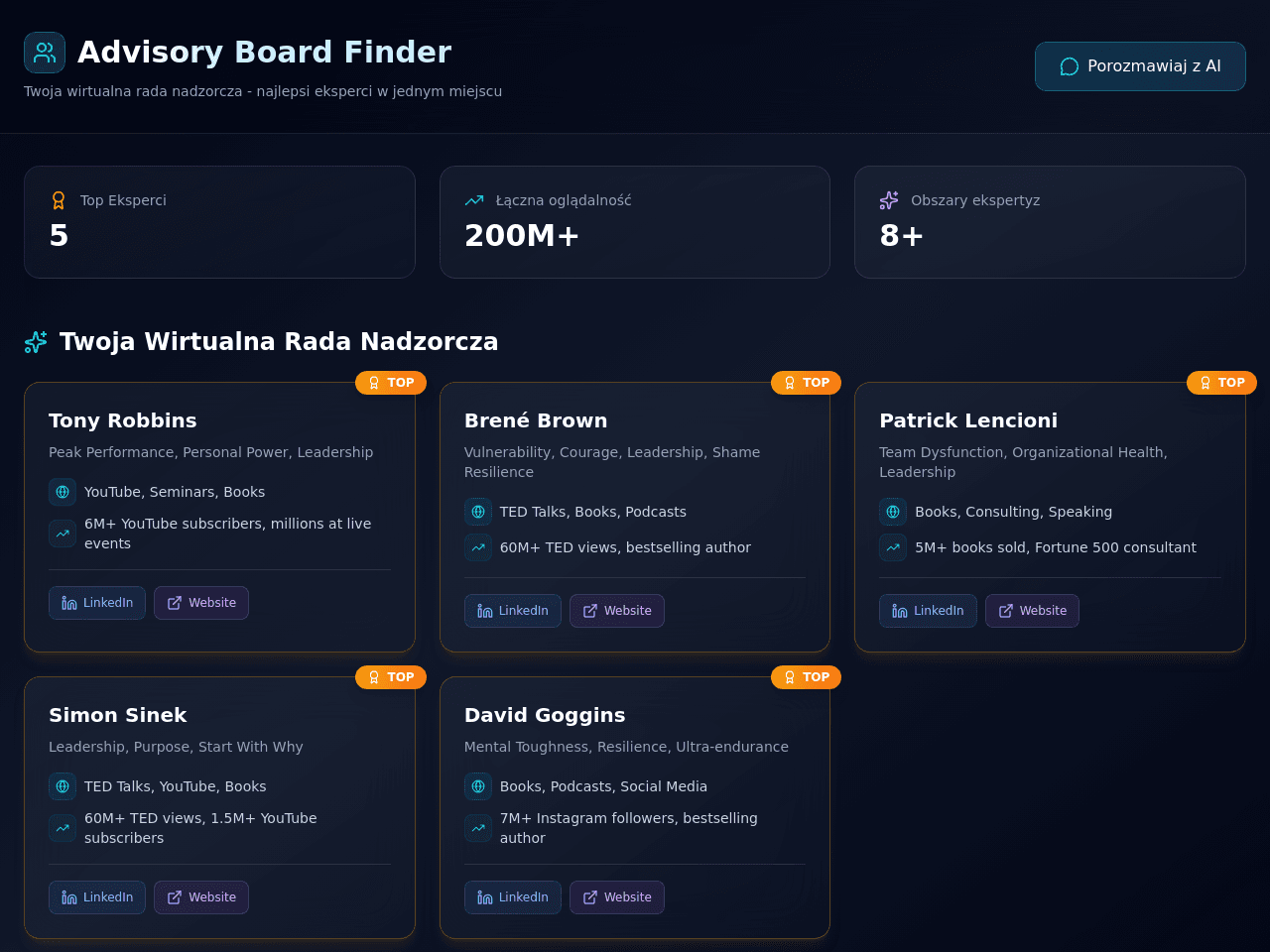Select the Simon Sinek name heading
The width and height of the screenshot is (1270, 952).
(118, 715)
